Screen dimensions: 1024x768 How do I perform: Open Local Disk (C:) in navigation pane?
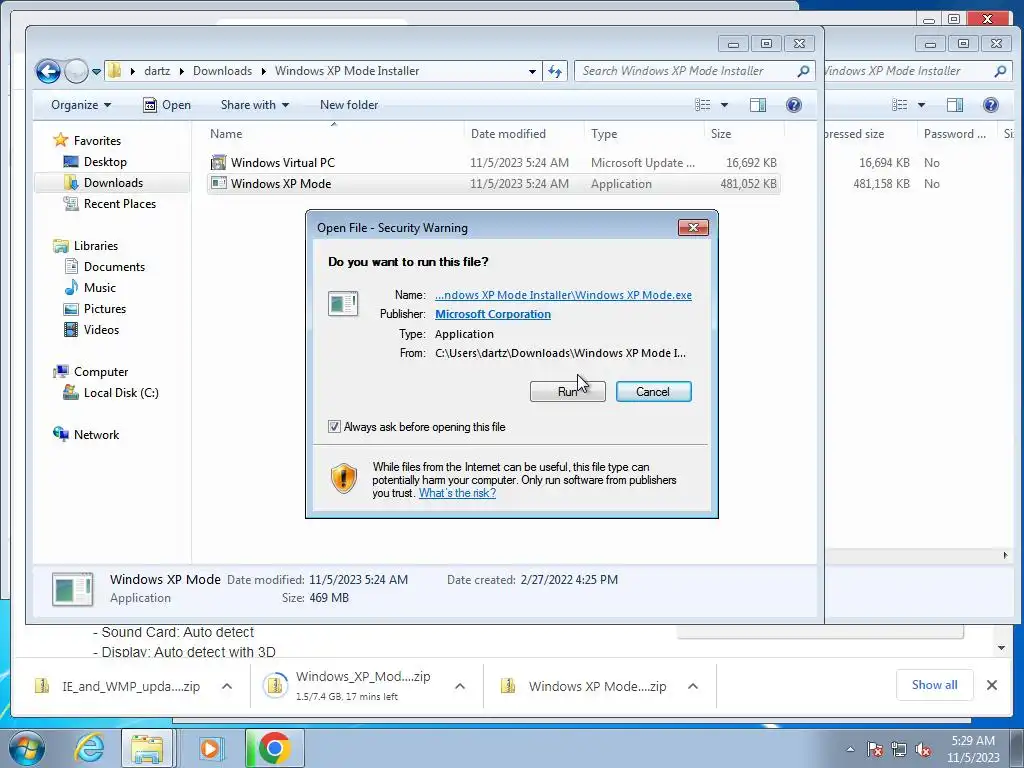click(121, 392)
